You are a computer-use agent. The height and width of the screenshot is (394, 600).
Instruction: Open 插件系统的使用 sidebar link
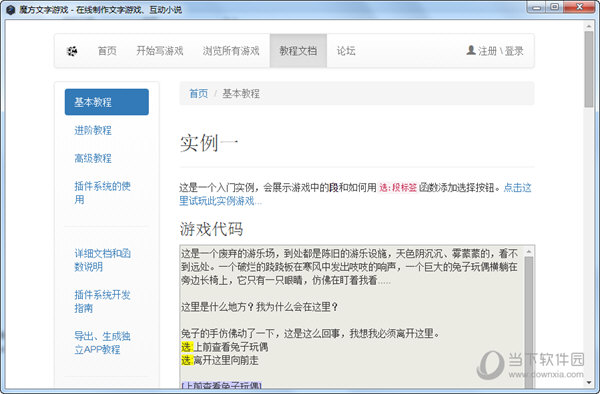tap(102, 193)
